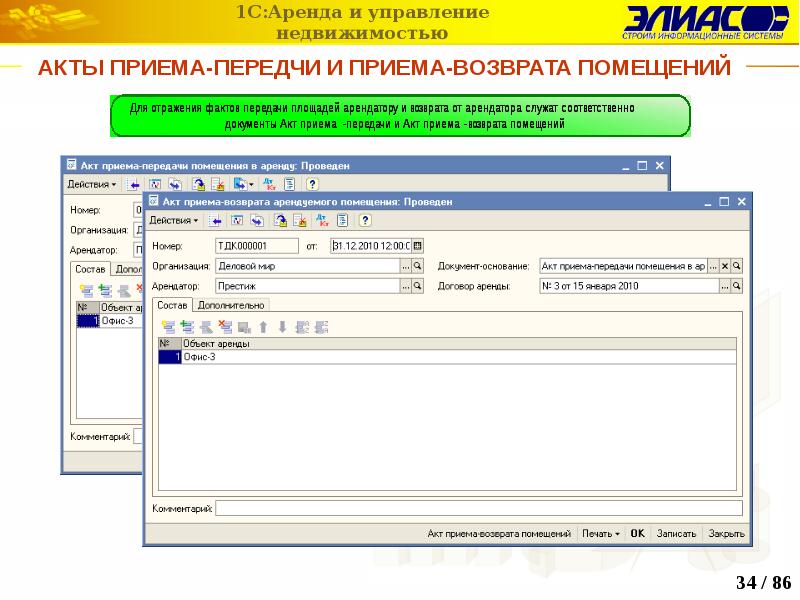This screenshot has width=800, height=600.
Task: Expand the Печать dropdown menu
Action: [x=601, y=534]
